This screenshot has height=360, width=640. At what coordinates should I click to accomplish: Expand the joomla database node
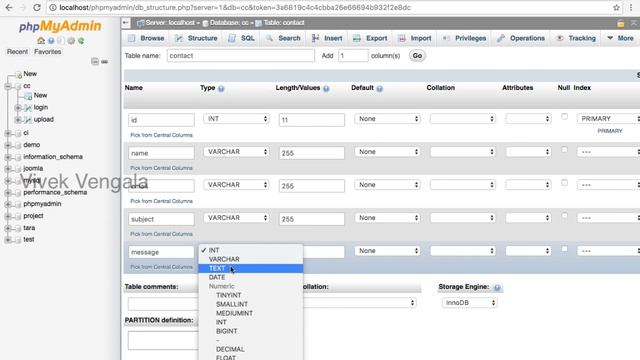tap(8, 169)
